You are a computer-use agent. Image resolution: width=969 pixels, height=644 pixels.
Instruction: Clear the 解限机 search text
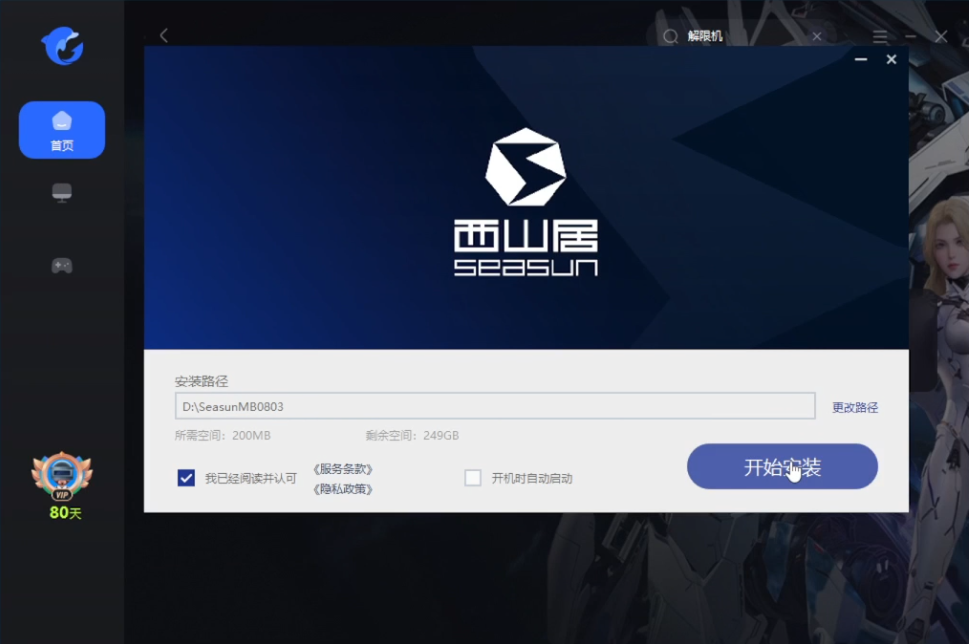pyautogui.click(x=817, y=37)
